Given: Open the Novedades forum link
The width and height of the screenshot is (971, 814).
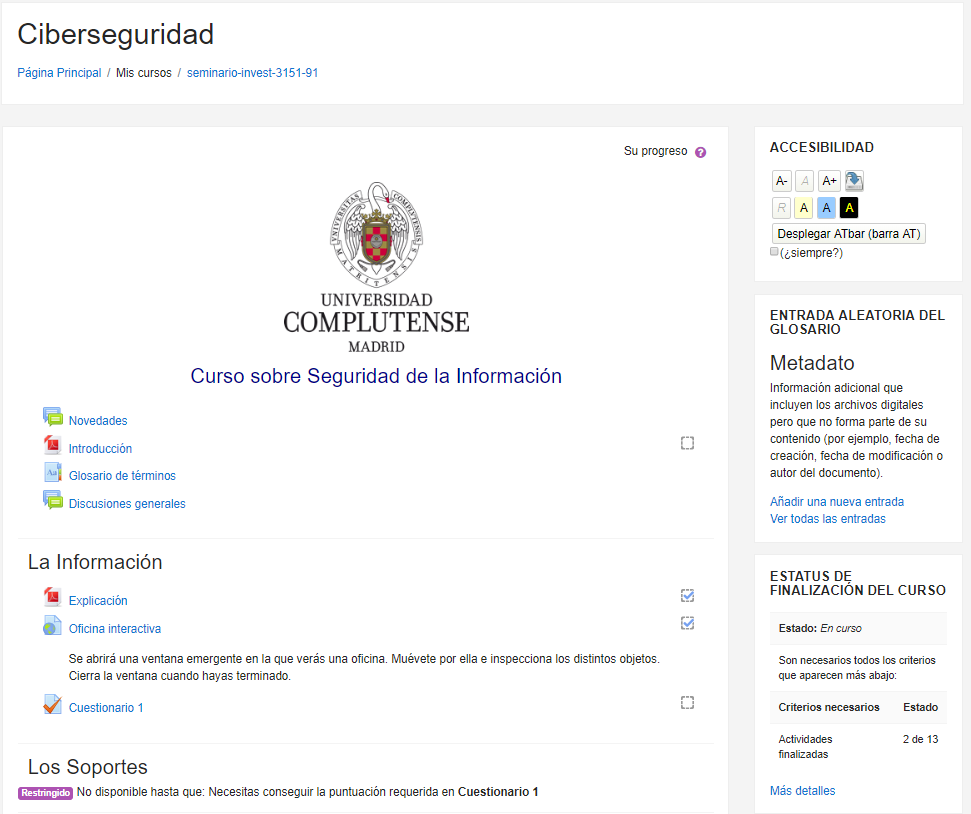Looking at the screenshot, I should tap(98, 421).
